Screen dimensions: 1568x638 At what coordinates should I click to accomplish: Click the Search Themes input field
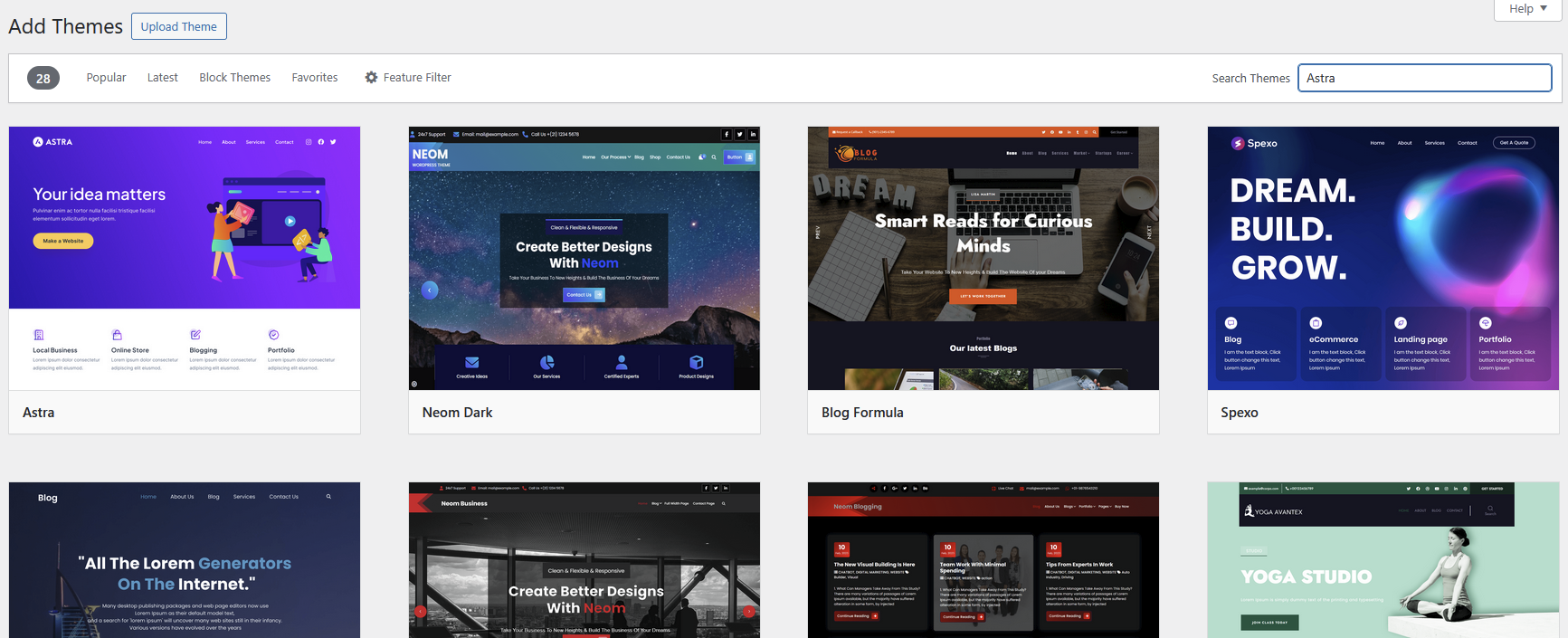click(x=1424, y=78)
